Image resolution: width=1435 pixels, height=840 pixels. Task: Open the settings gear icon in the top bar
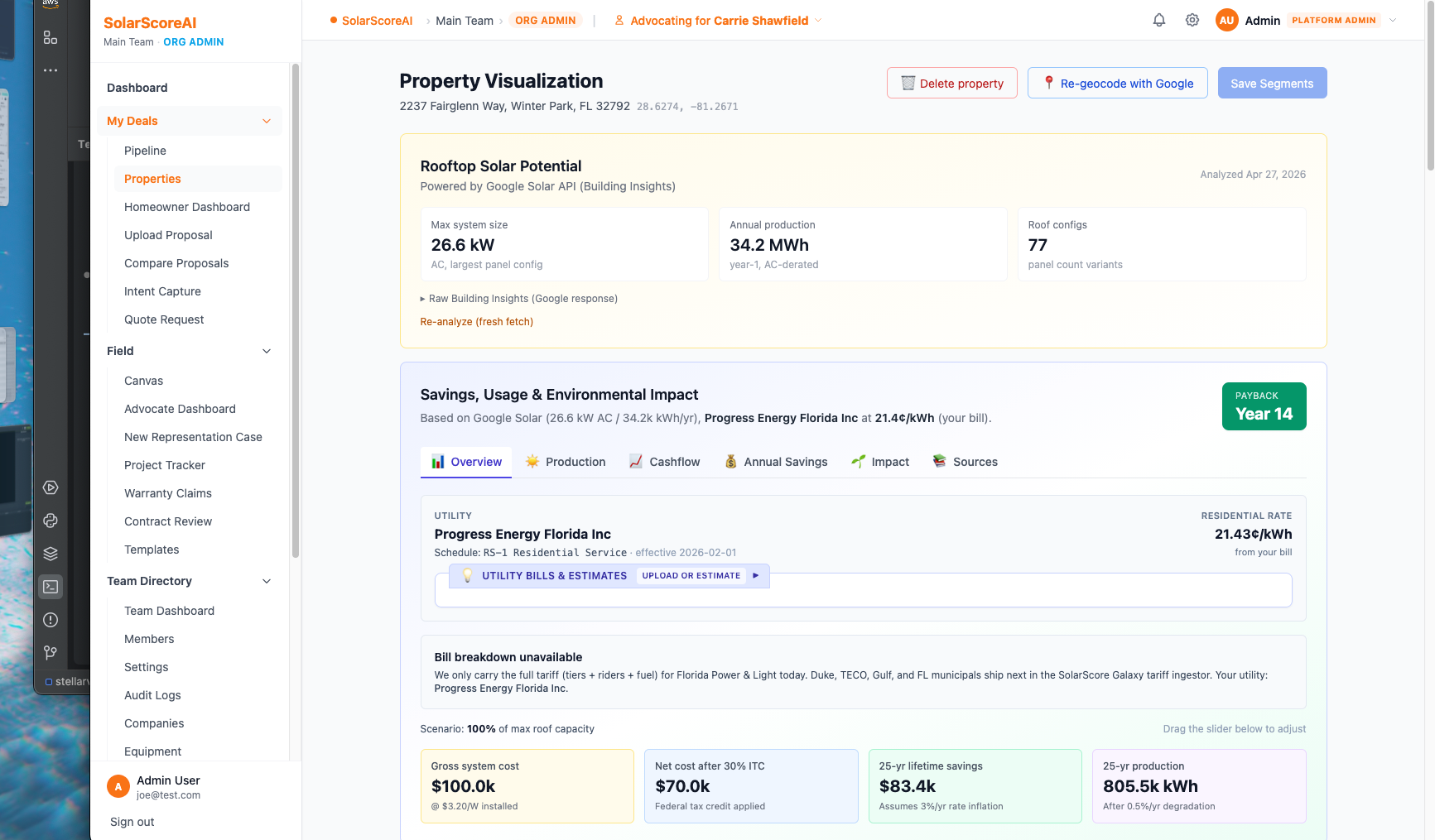(x=1192, y=20)
